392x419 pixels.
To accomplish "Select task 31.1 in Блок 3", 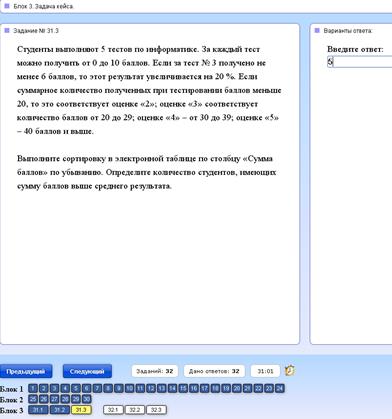I will [38, 410].
